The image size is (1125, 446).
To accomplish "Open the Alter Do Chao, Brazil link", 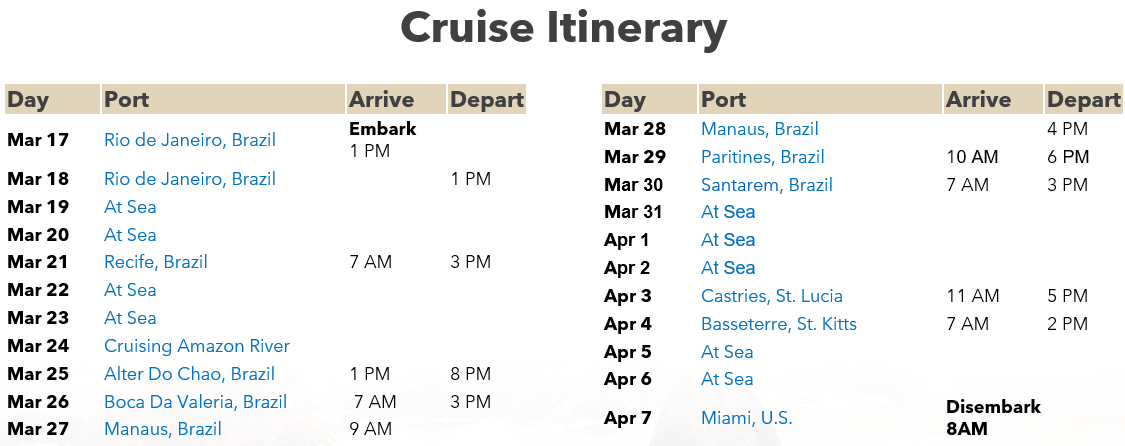I will click(x=189, y=374).
